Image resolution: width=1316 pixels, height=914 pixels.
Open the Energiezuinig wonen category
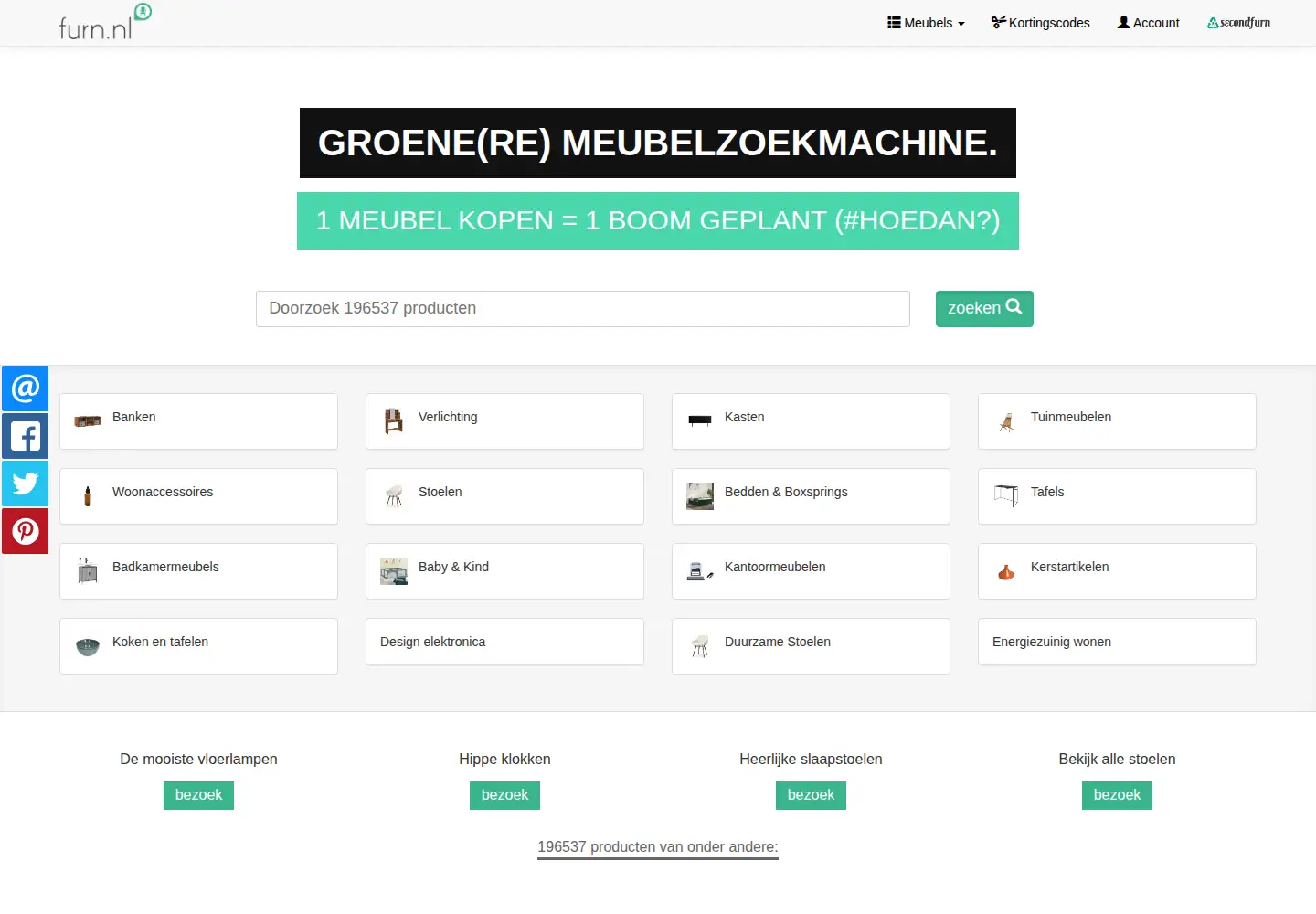pyautogui.click(x=1117, y=642)
